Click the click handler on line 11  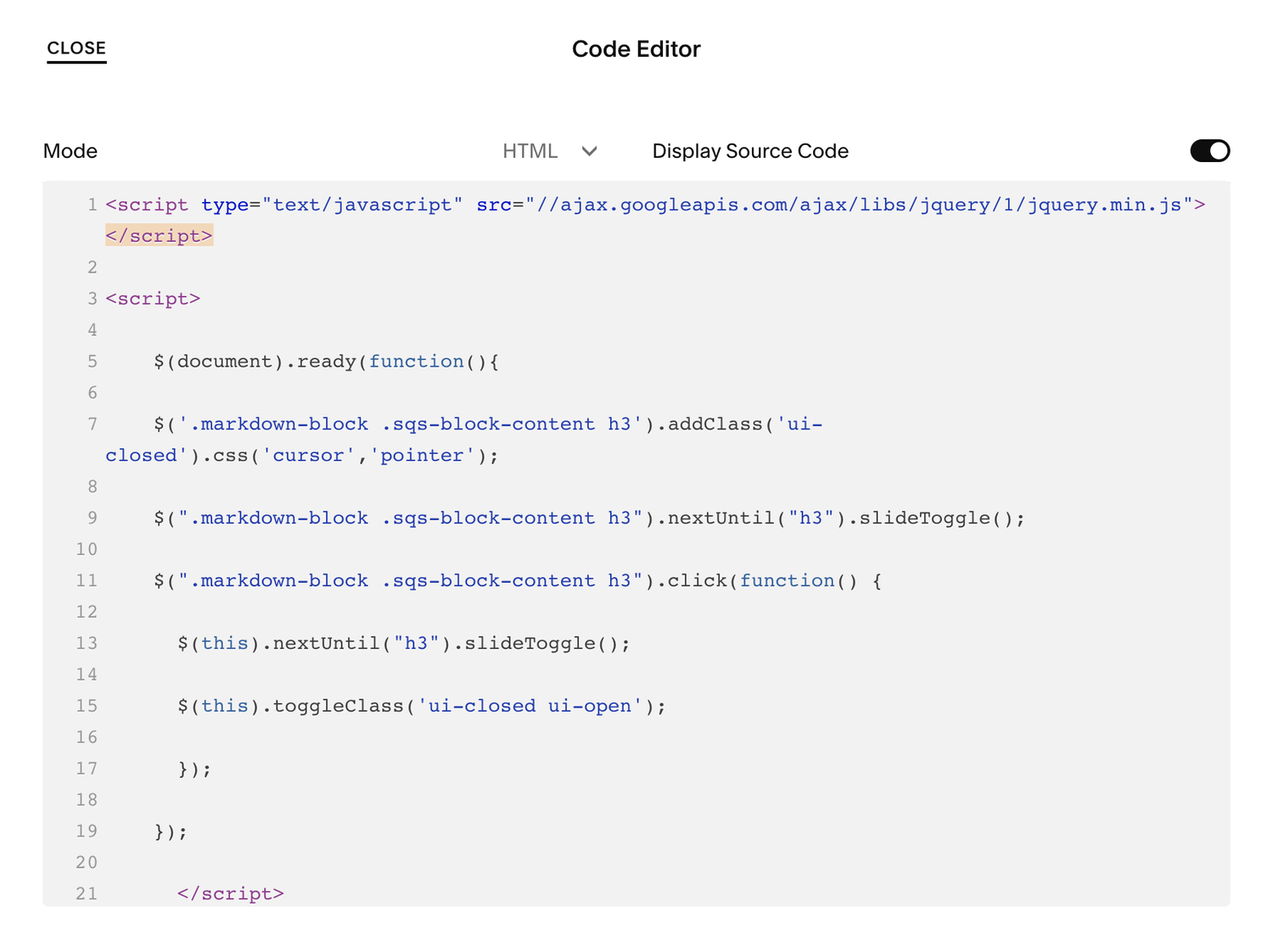pyautogui.click(x=700, y=580)
